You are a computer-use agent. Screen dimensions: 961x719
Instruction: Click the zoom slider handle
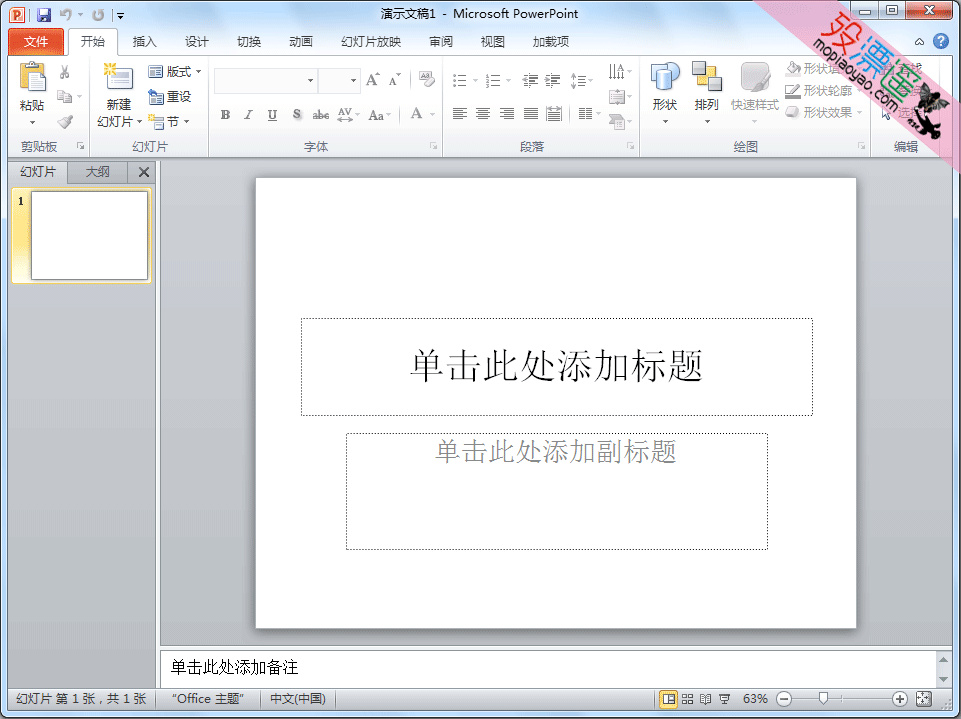click(823, 698)
